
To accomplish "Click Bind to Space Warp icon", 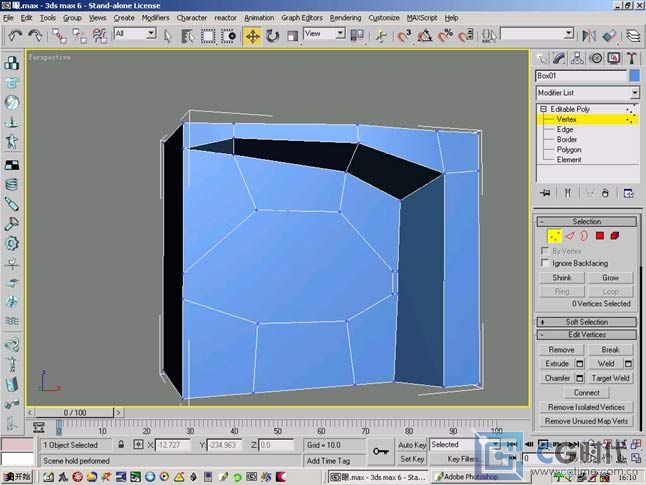I will (100, 36).
